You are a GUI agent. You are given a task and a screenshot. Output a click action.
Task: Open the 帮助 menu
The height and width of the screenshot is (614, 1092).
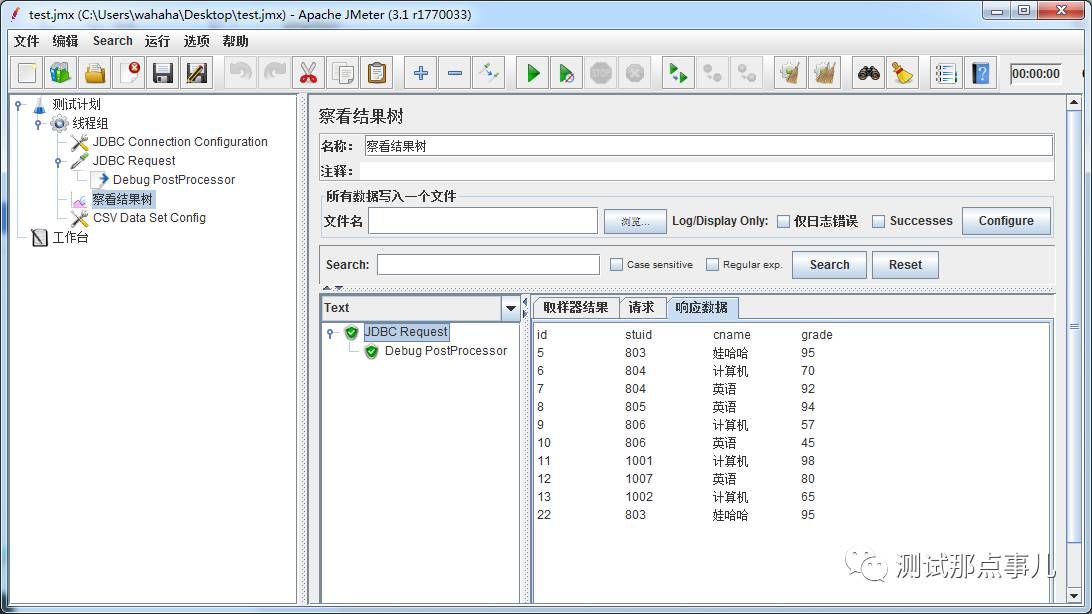235,41
